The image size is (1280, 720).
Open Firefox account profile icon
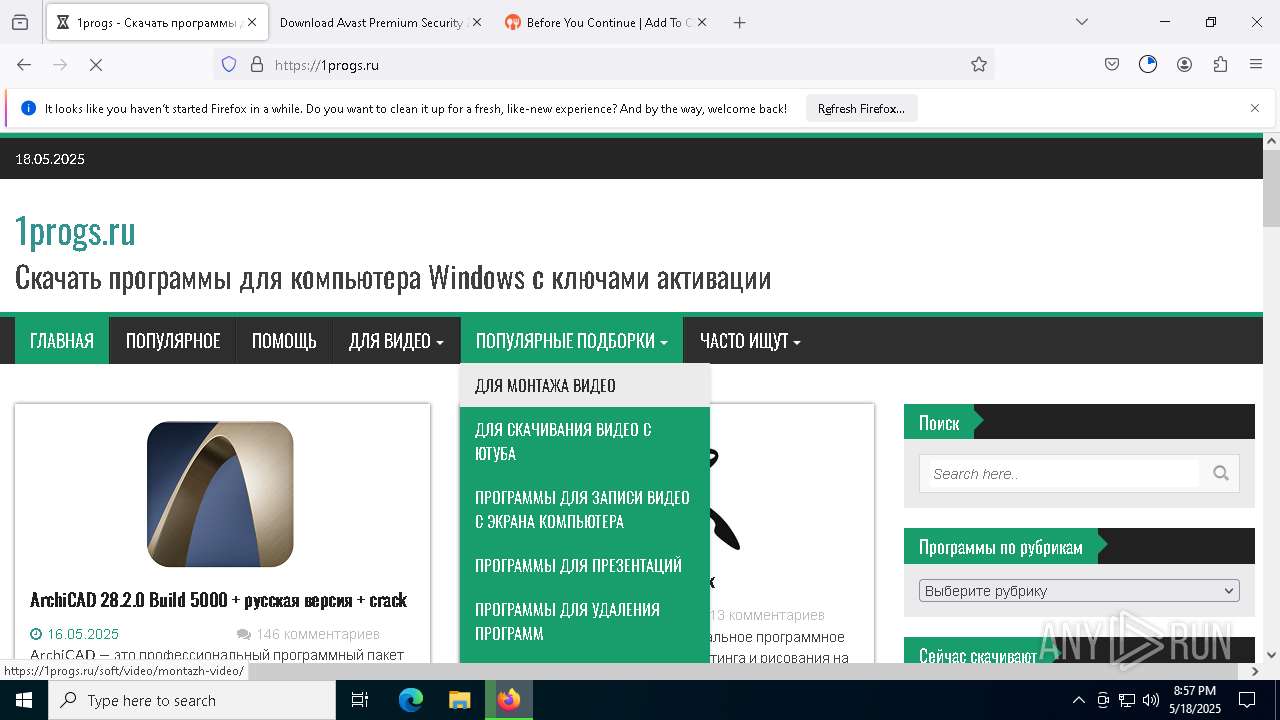point(1184,64)
